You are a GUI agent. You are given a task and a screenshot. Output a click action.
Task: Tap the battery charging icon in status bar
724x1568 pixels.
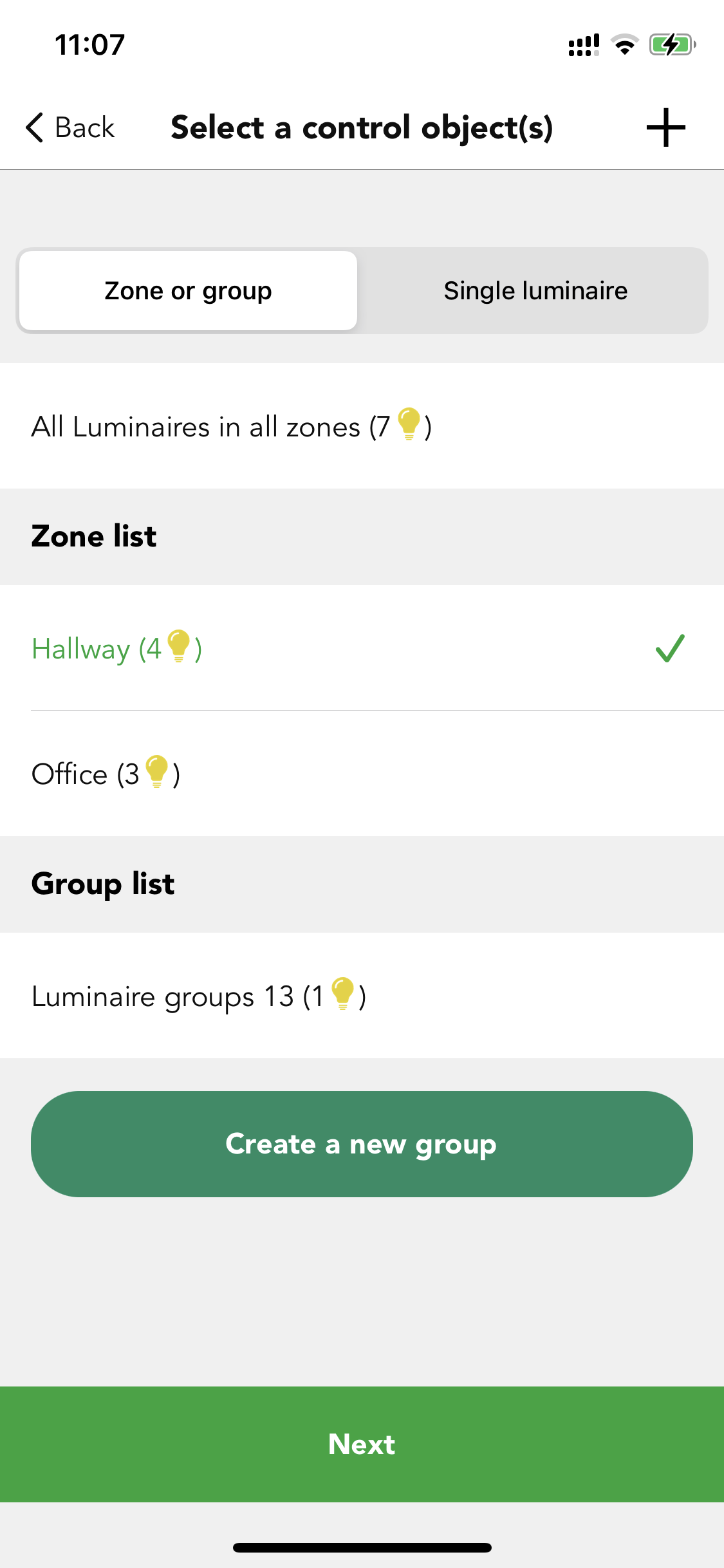pos(673,45)
